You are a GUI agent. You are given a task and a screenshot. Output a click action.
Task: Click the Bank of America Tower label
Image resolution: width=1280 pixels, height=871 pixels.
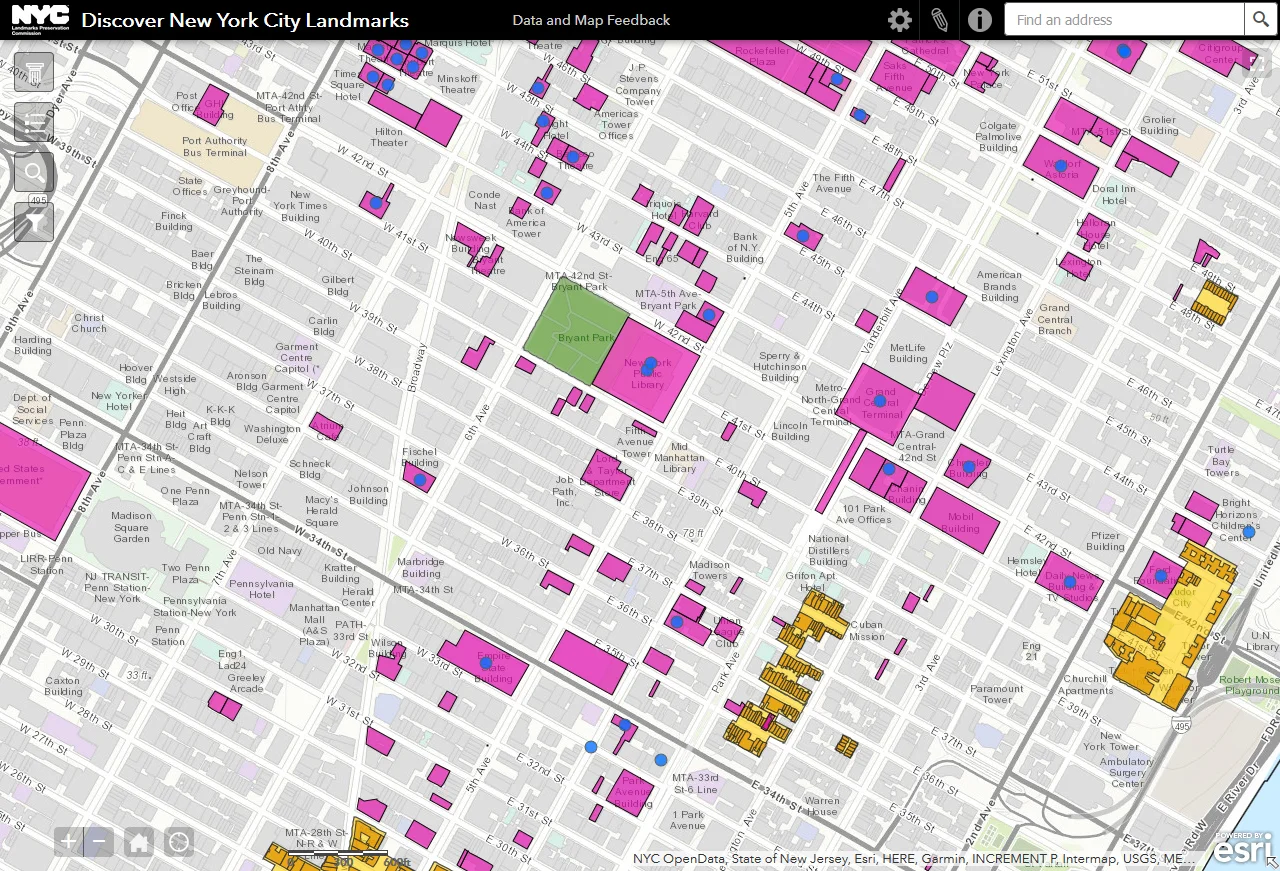(x=526, y=222)
